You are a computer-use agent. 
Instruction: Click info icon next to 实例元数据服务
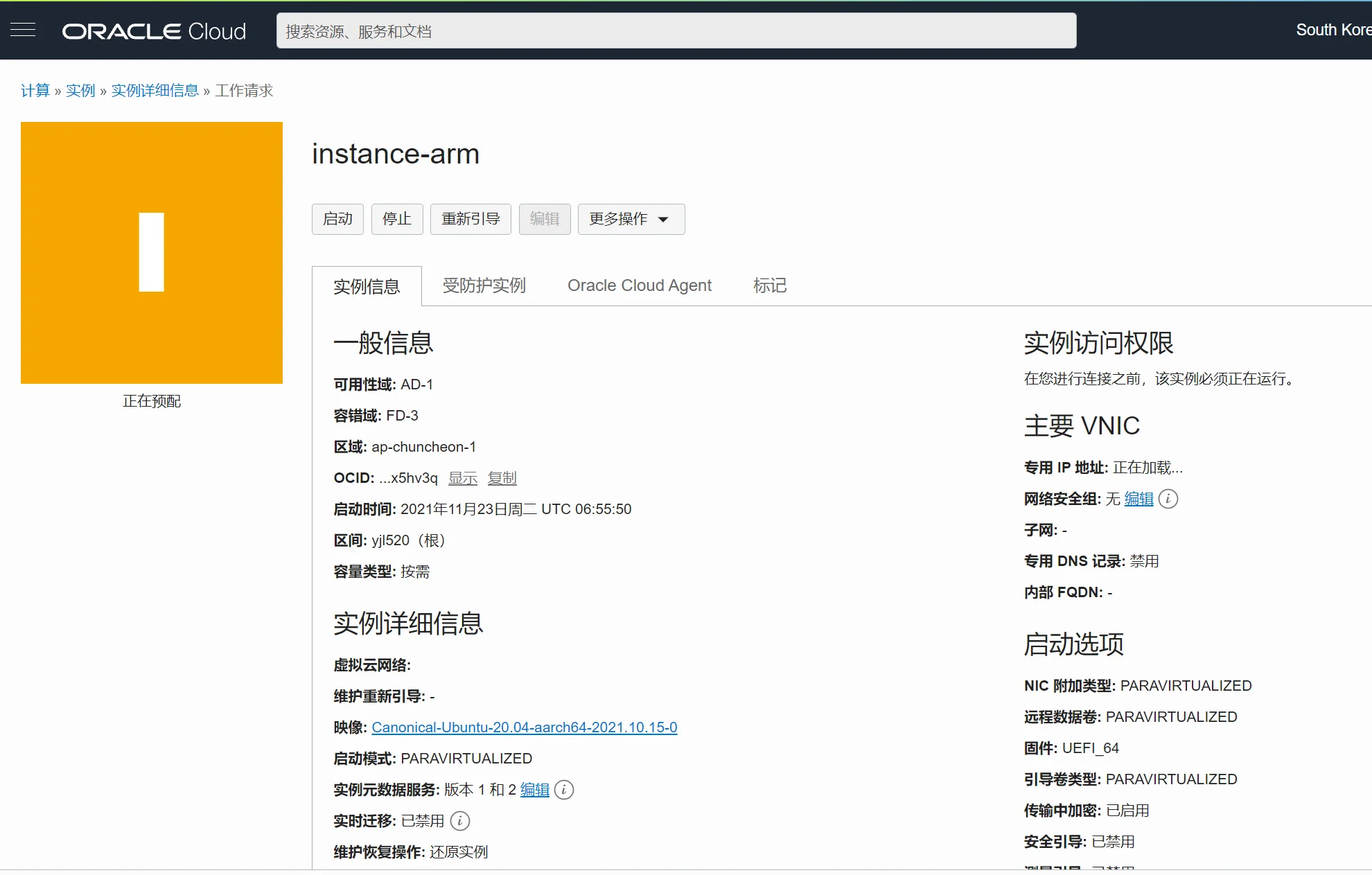click(564, 790)
